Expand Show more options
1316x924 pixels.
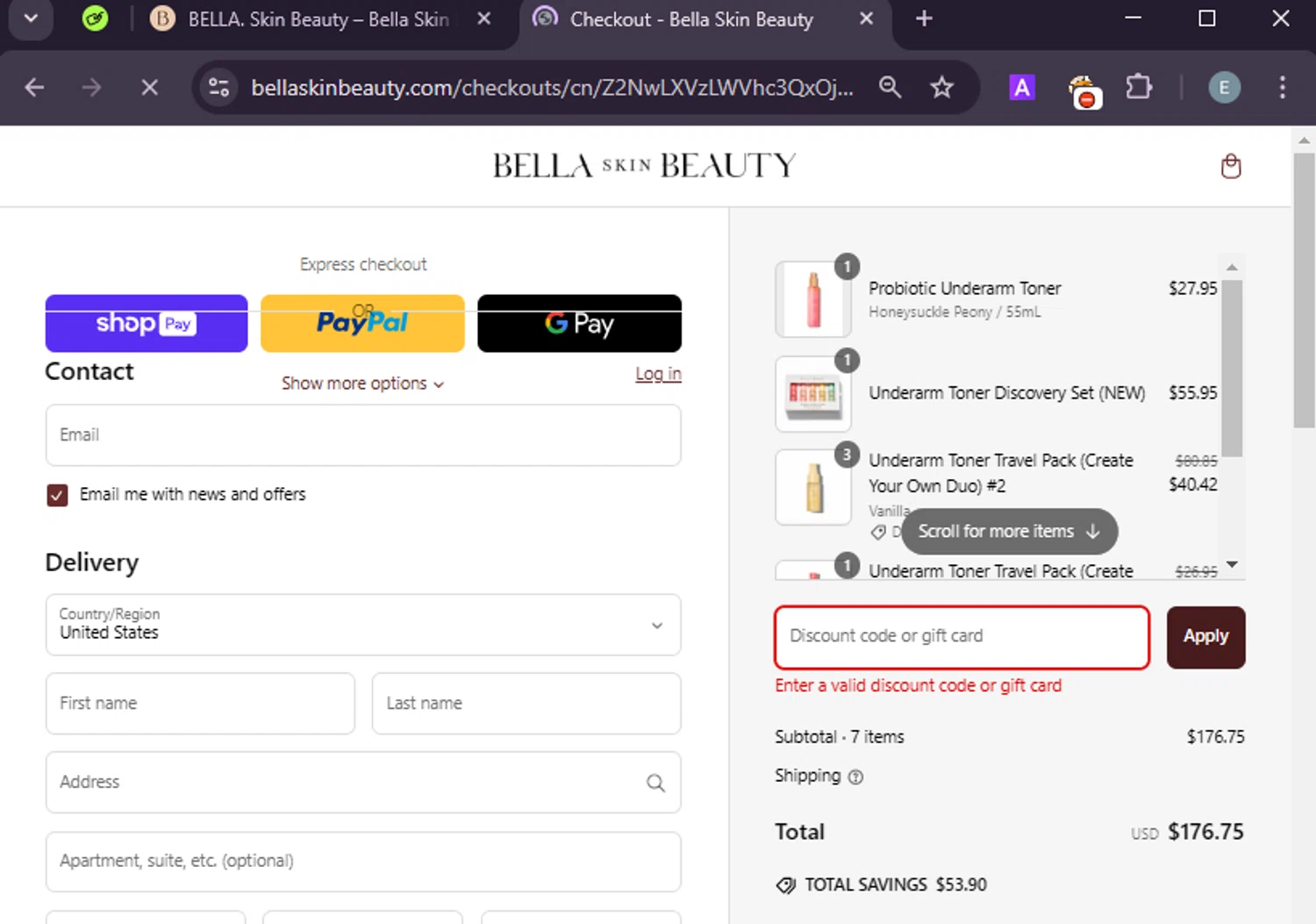tap(362, 383)
